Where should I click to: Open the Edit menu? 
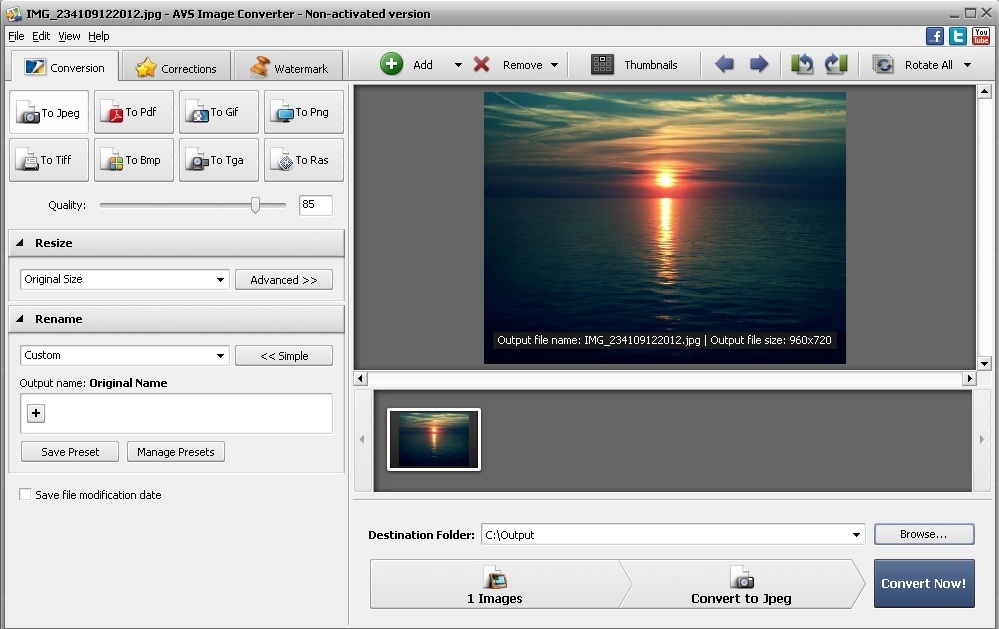(40, 35)
